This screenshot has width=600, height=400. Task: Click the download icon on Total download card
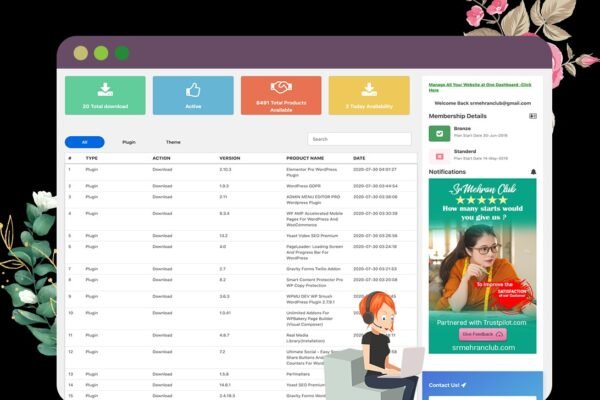[105, 89]
